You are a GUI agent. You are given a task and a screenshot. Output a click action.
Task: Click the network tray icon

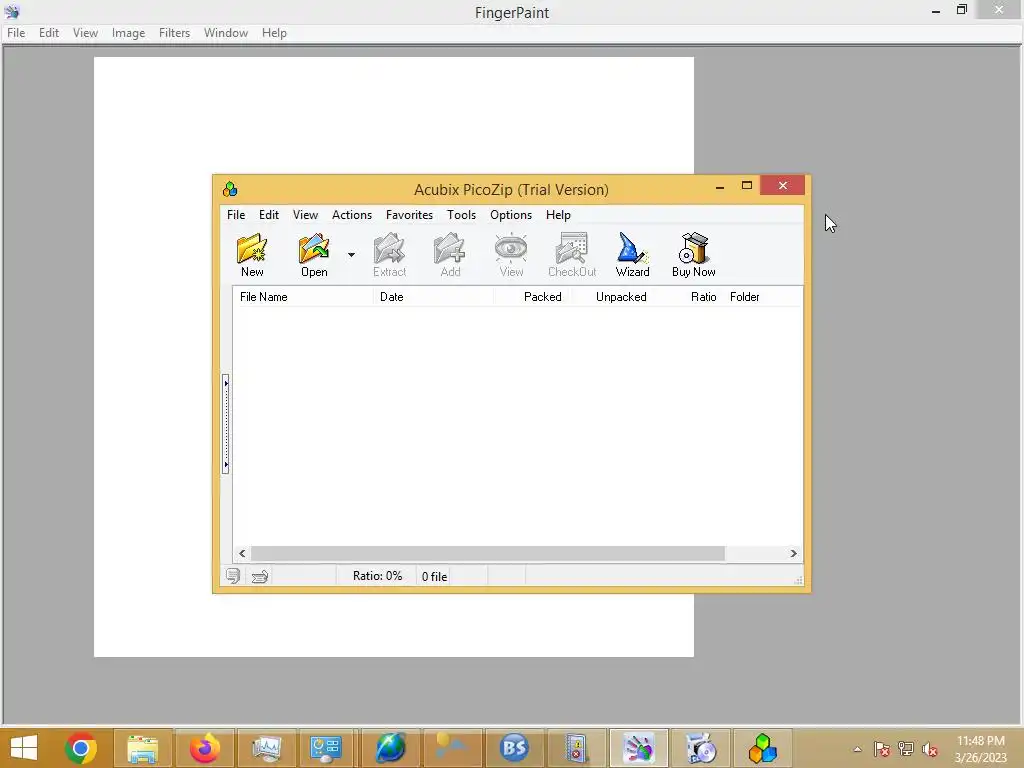click(x=906, y=750)
